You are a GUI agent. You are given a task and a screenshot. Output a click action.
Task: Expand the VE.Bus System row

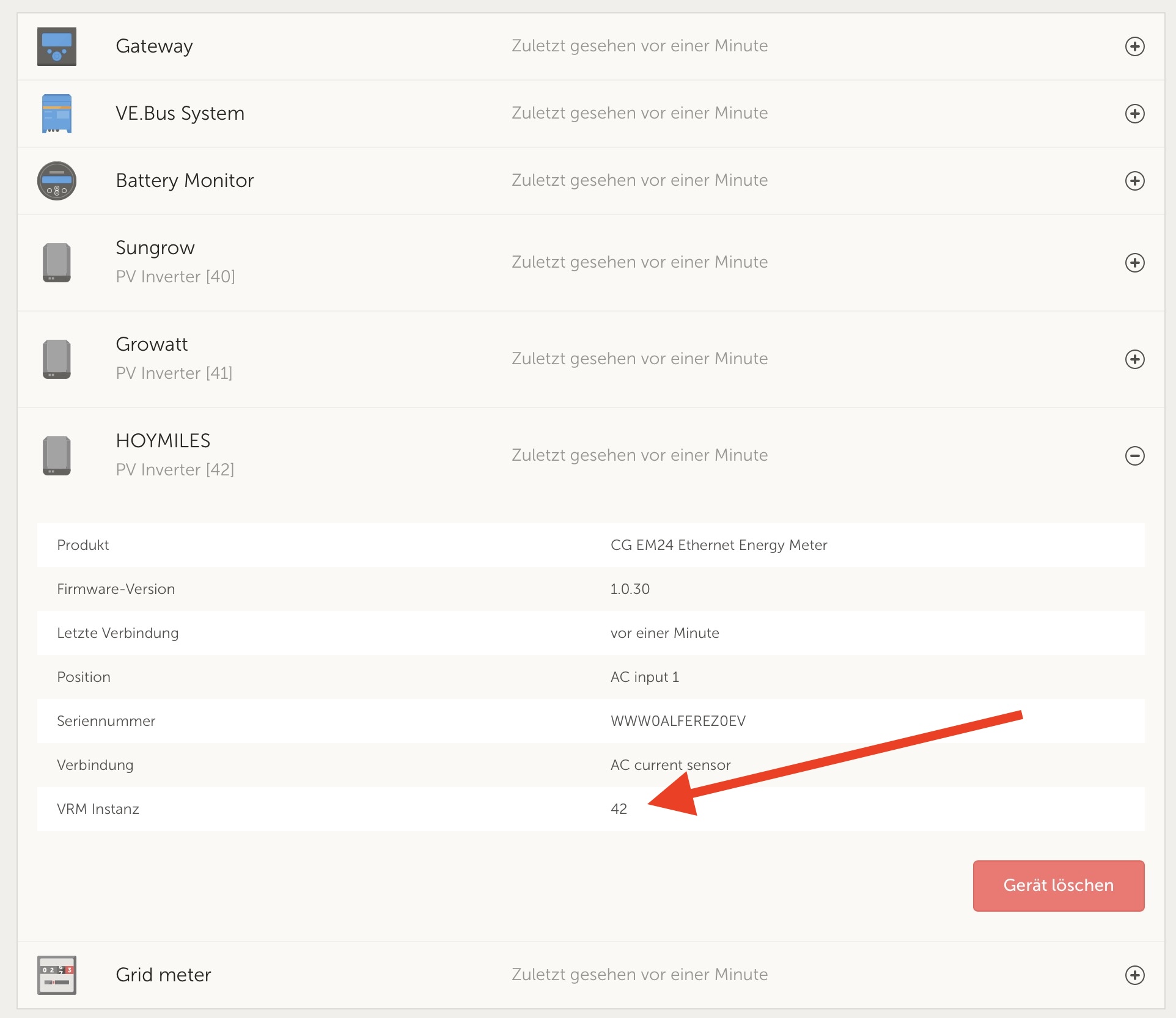pyautogui.click(x=1134, y=114)
